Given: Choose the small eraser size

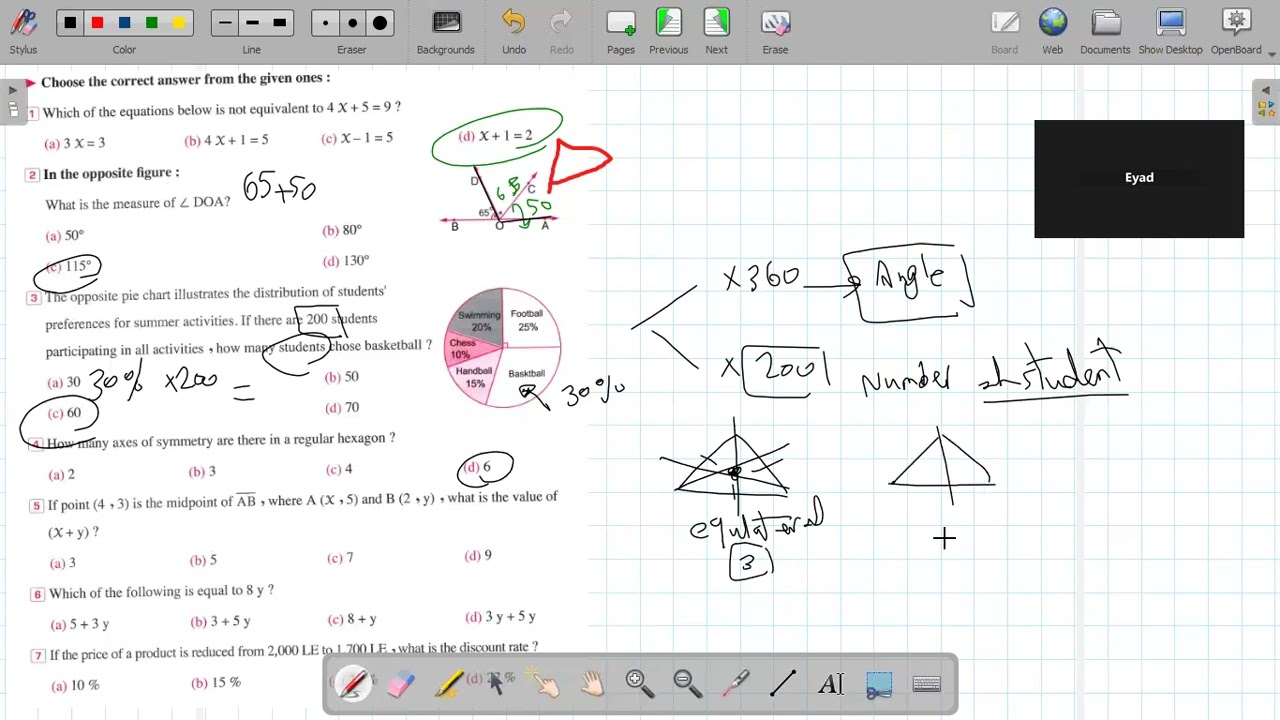Looking at the screenshot, I should tap(325, 23).
